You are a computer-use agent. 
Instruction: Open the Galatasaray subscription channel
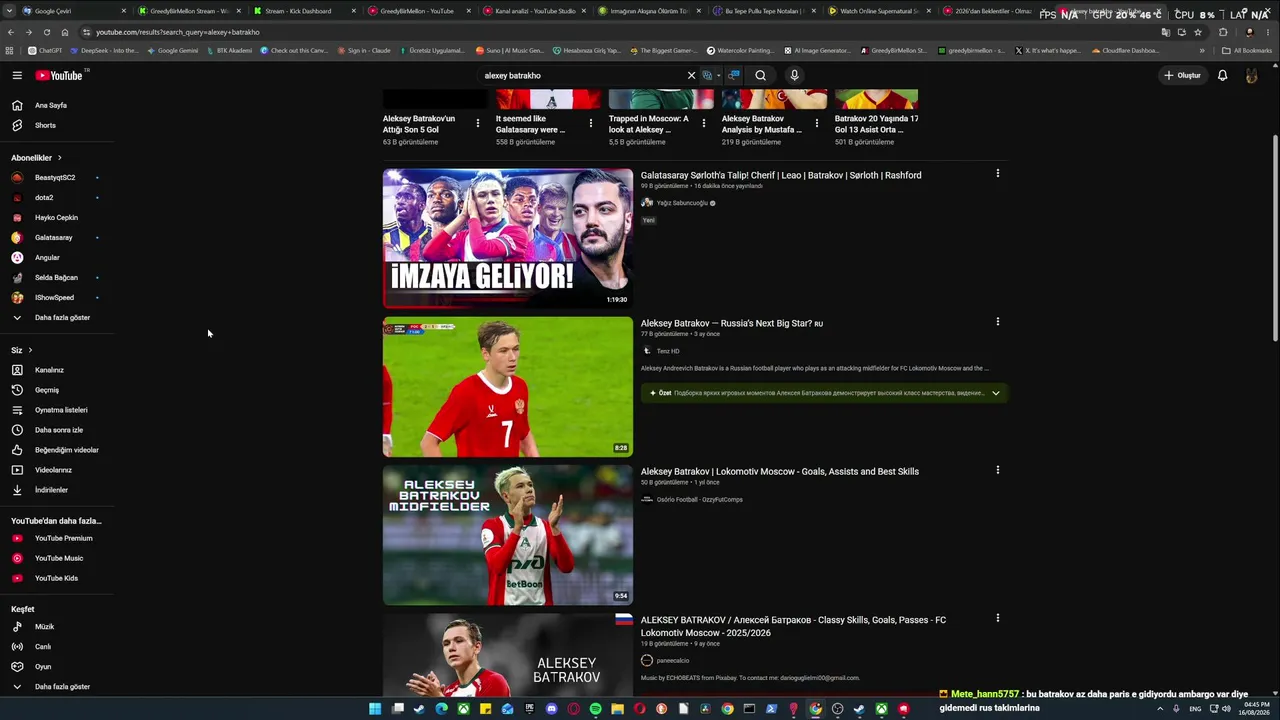pyautogui.click(x=57, y=237)
